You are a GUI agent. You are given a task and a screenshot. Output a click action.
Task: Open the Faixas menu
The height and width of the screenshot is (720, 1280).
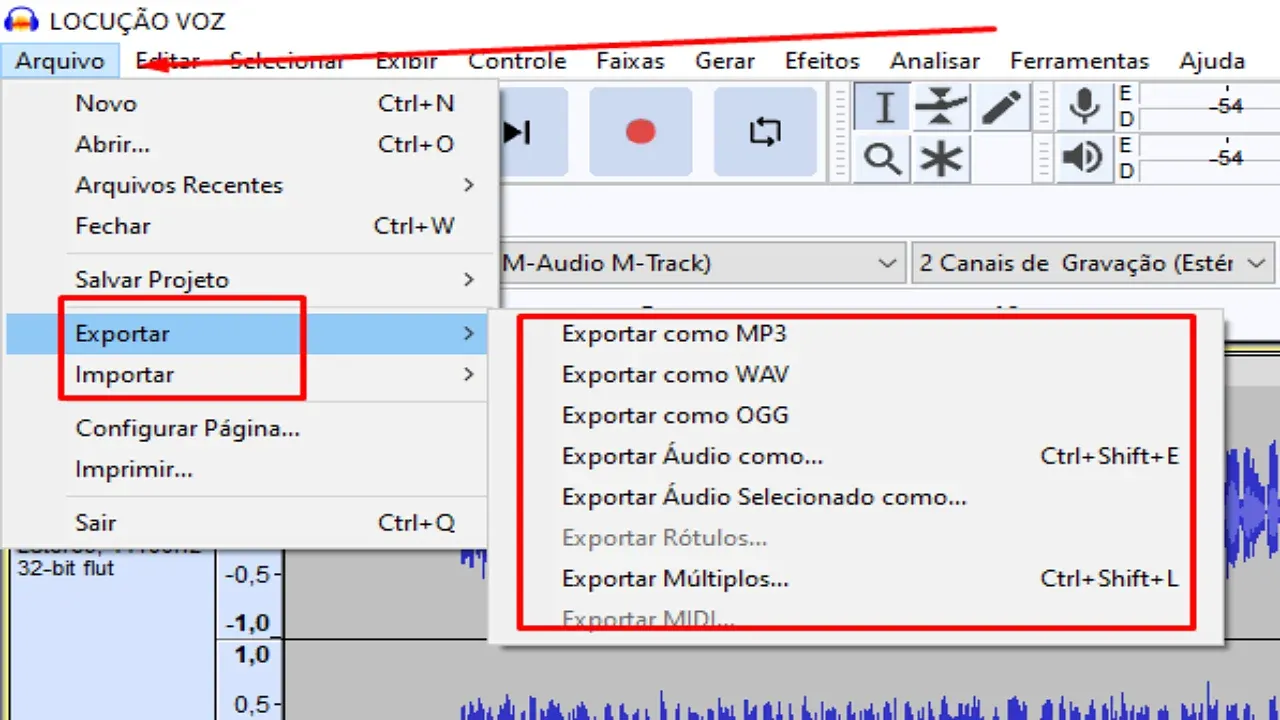[630, 61]
